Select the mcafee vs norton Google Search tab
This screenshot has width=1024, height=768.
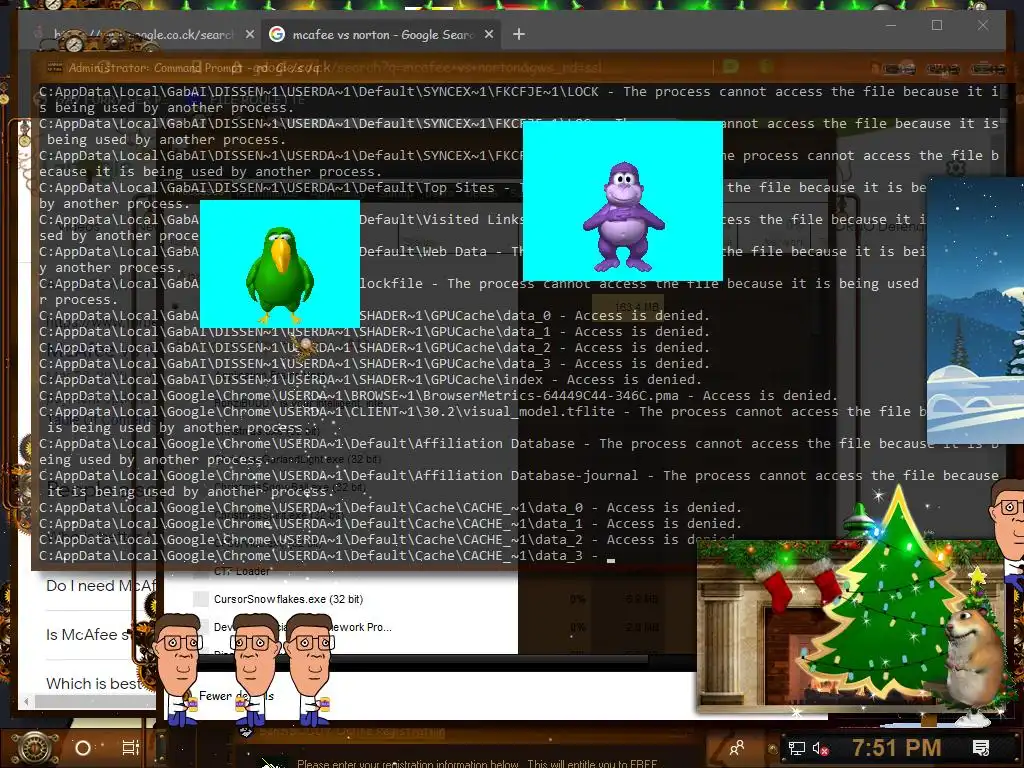tap(380, 35)
